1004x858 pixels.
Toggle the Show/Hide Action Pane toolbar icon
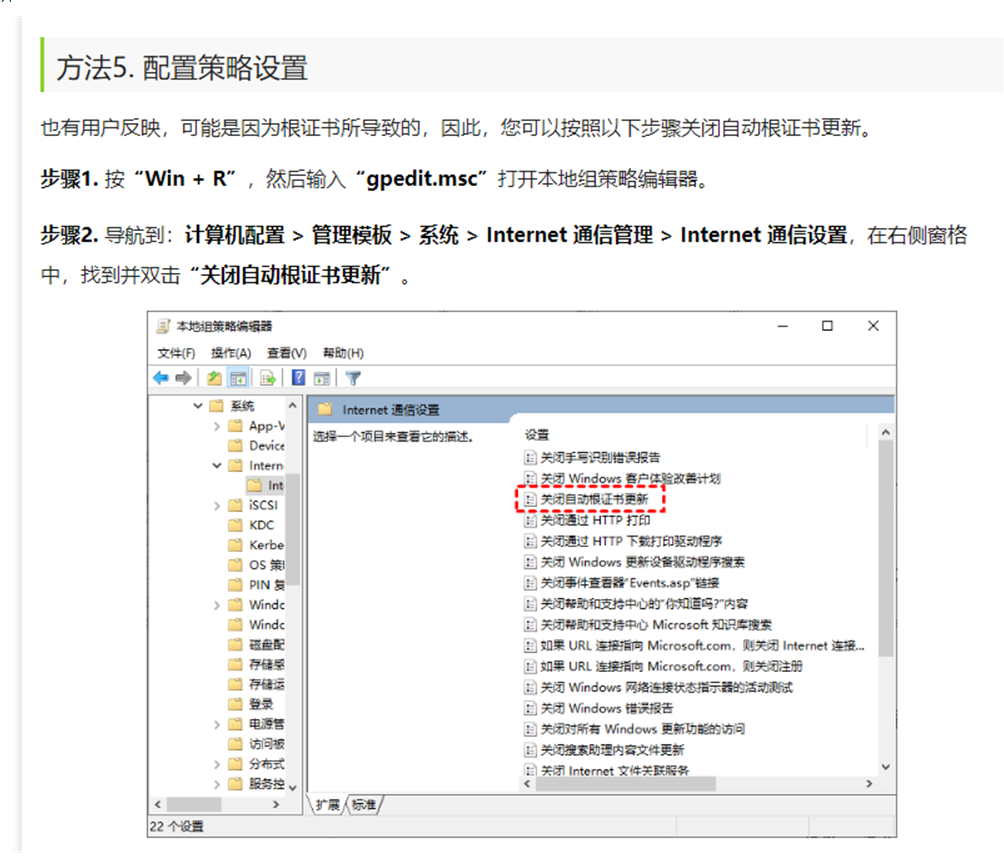coord(322,378)
